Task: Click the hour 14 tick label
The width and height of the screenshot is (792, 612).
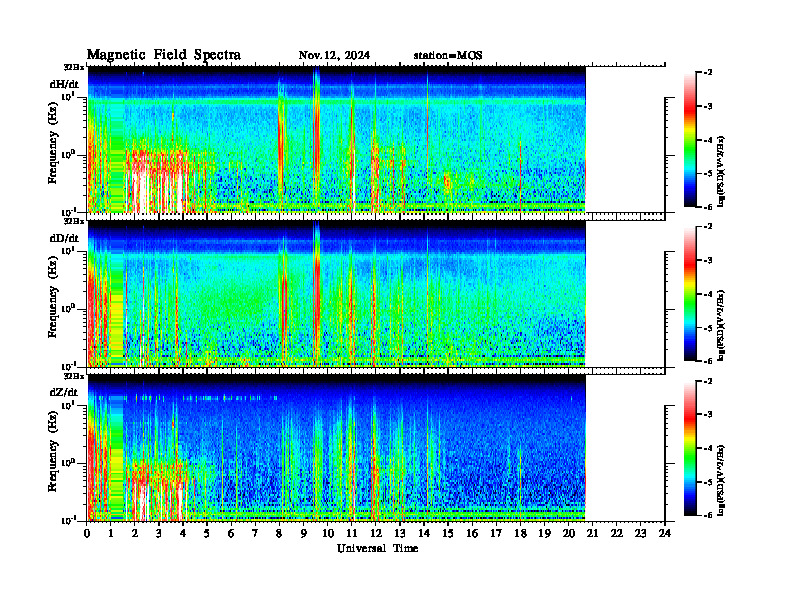Action: coord(424,533)
